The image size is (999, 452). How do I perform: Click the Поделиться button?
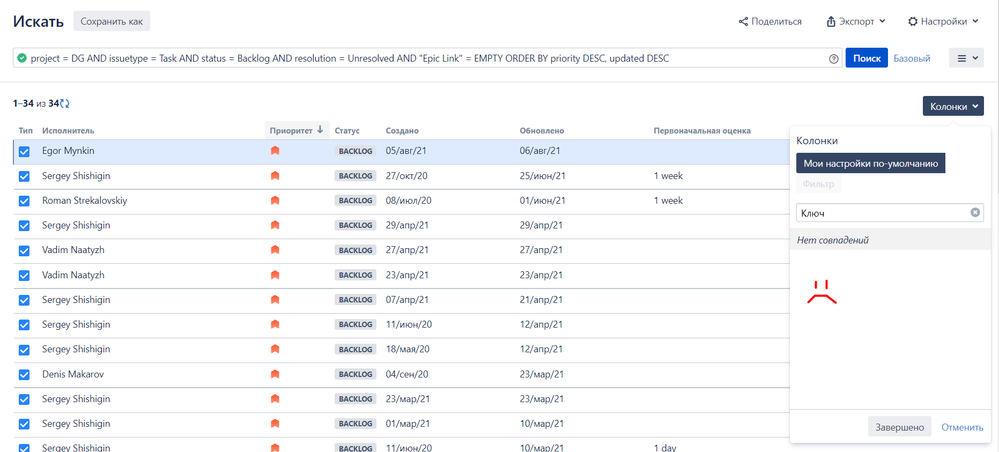tap(770, 22)
